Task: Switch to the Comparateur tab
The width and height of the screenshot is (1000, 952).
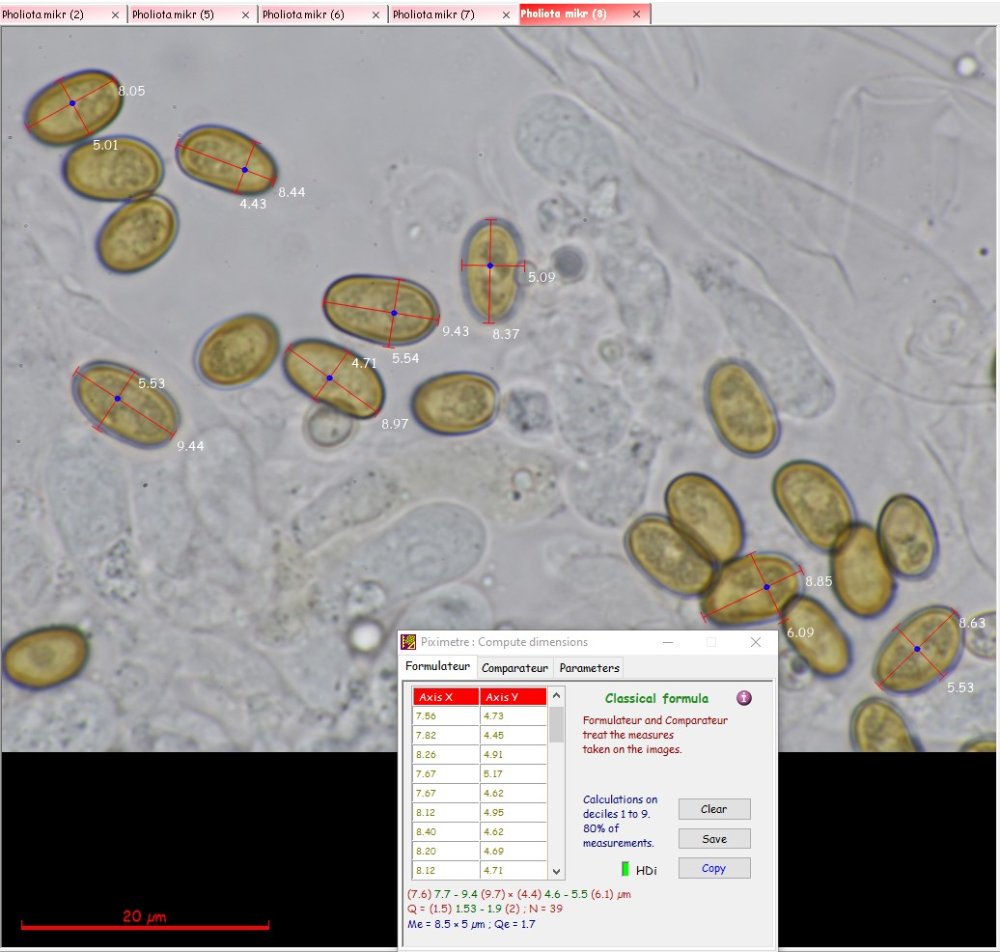Action: point(514,668)
